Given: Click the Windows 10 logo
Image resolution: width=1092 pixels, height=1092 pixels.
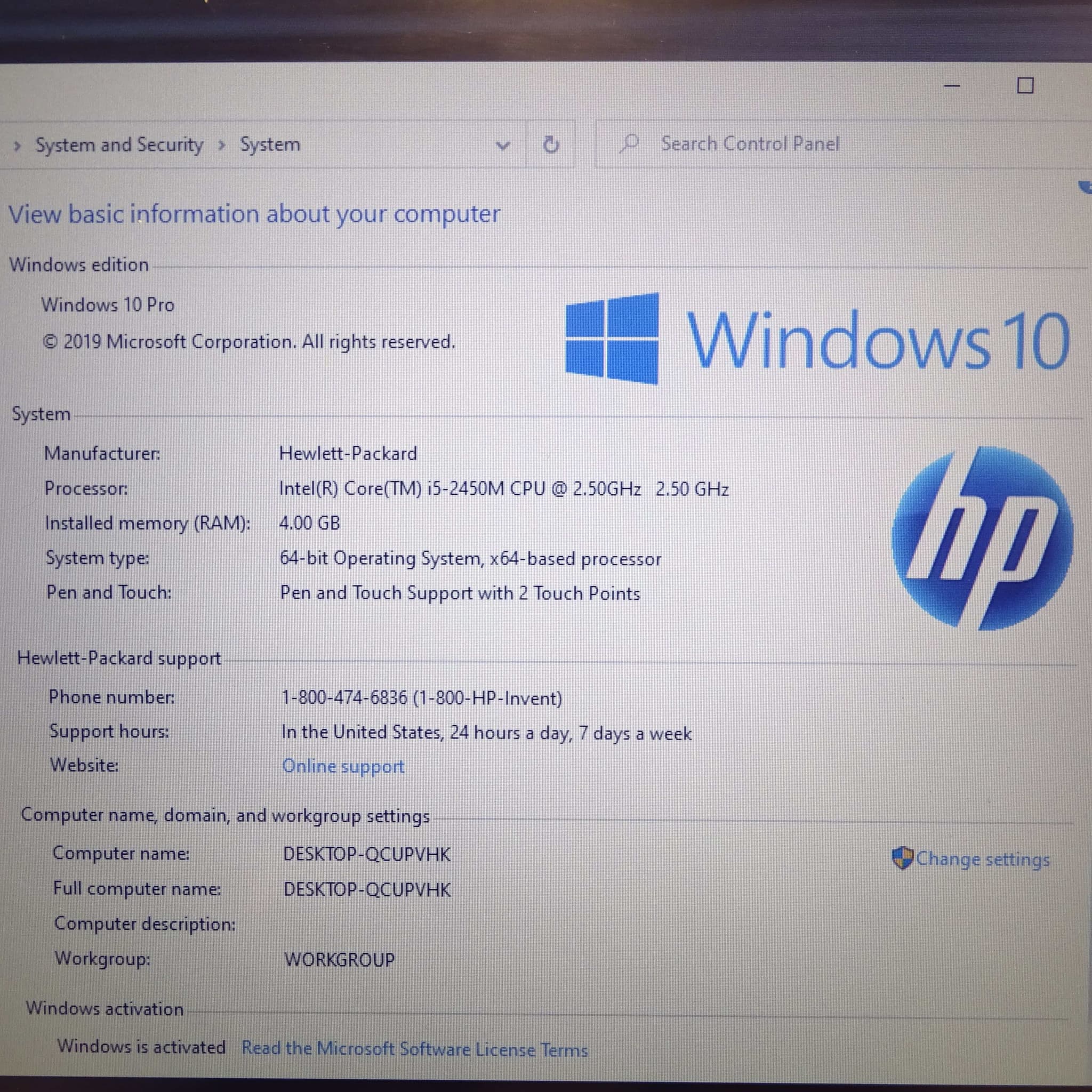Looking at the screenshot, I should click(818, 339).
